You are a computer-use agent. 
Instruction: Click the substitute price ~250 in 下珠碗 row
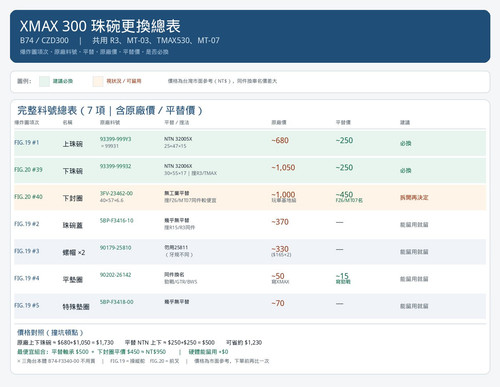pos(344,167)
